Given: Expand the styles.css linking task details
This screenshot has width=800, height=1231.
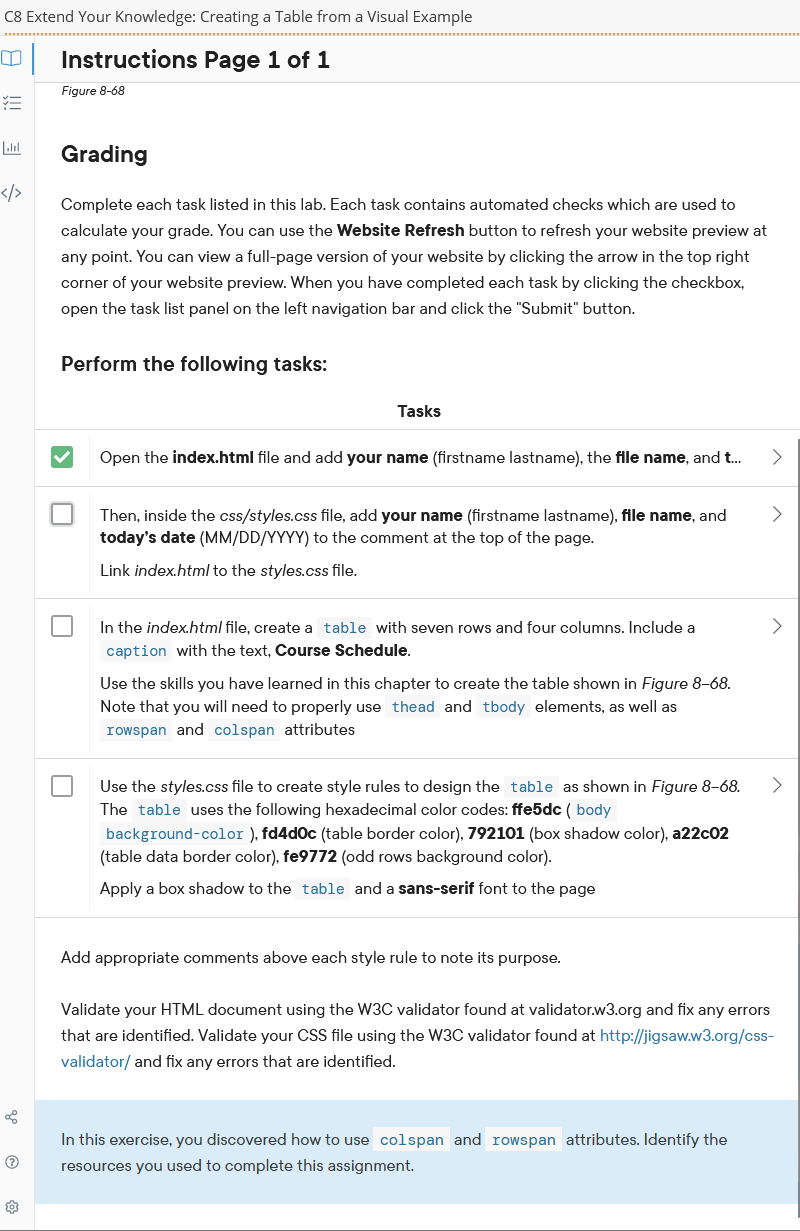Looking at the screenshot, I should [x=777, y=514].
